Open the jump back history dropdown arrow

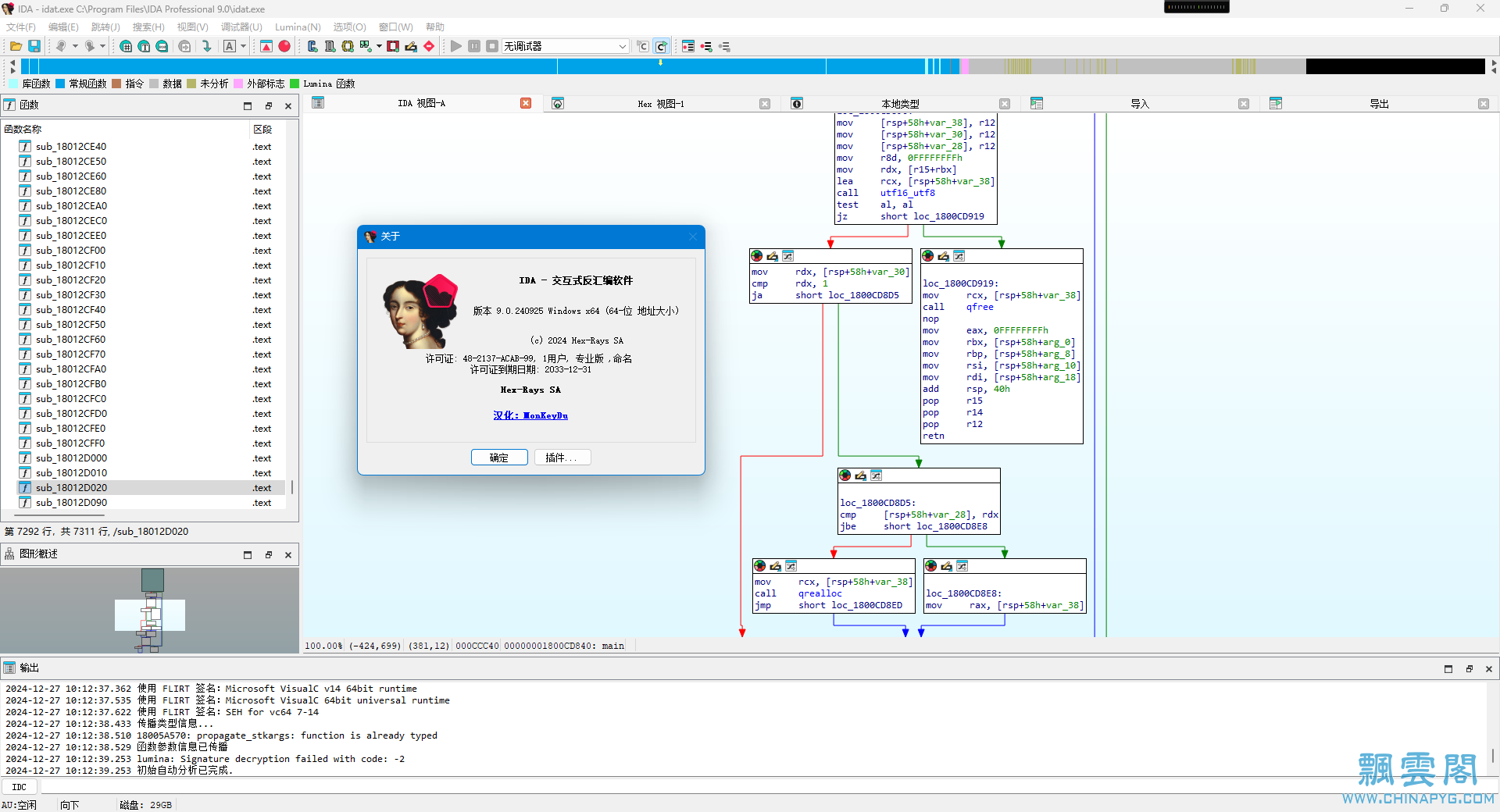[x=75, y=47]
